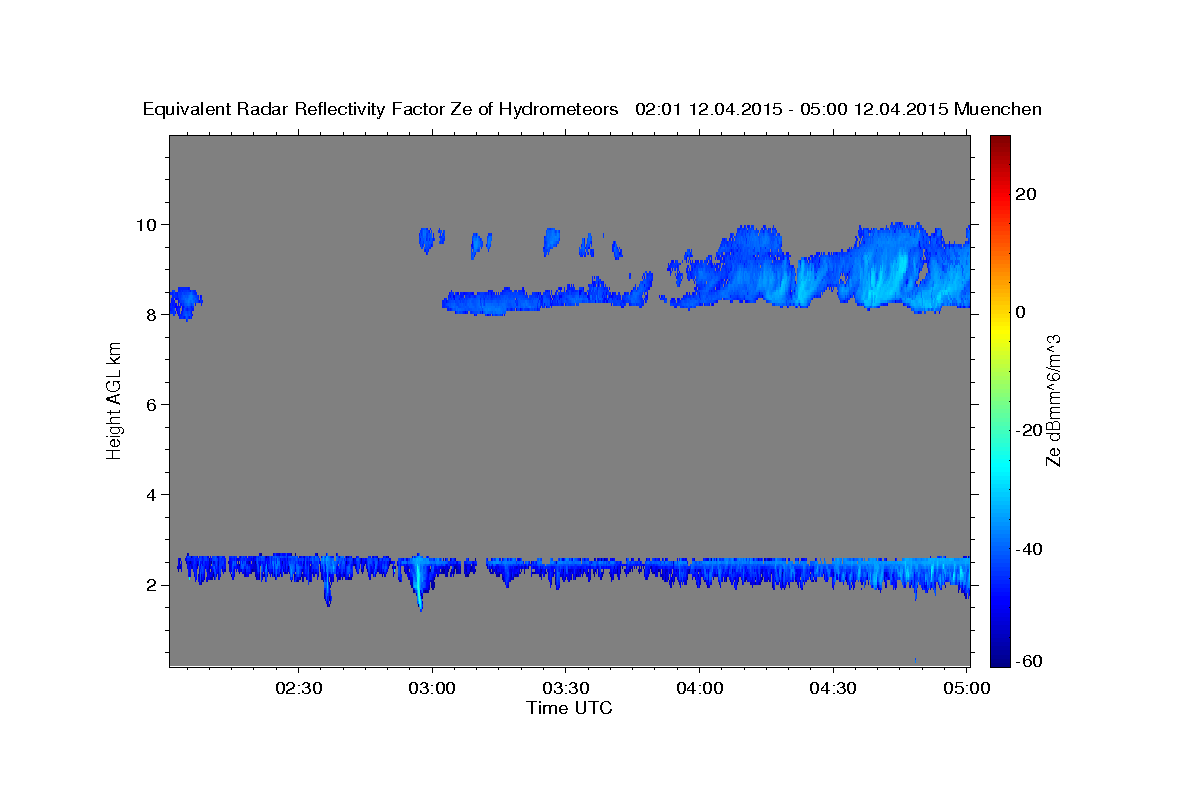Click the '03:30' time tick label
The width and height of the screenshot is (1200, 800).
click(566, 689)
